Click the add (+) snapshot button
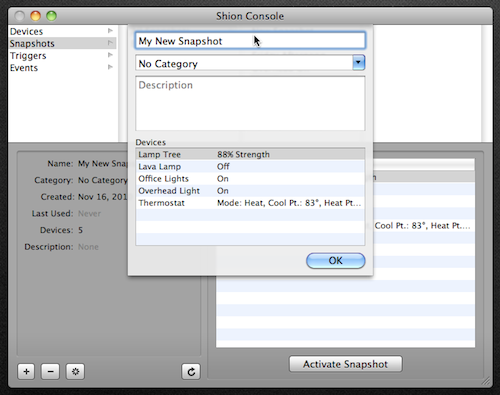This screenshot has width=500, height=395. (26, 371)
